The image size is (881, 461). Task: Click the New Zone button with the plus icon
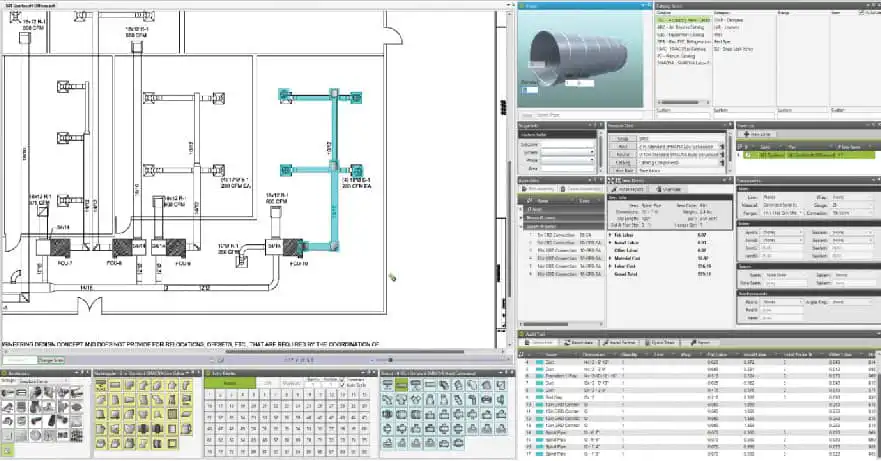pos(757,134)
